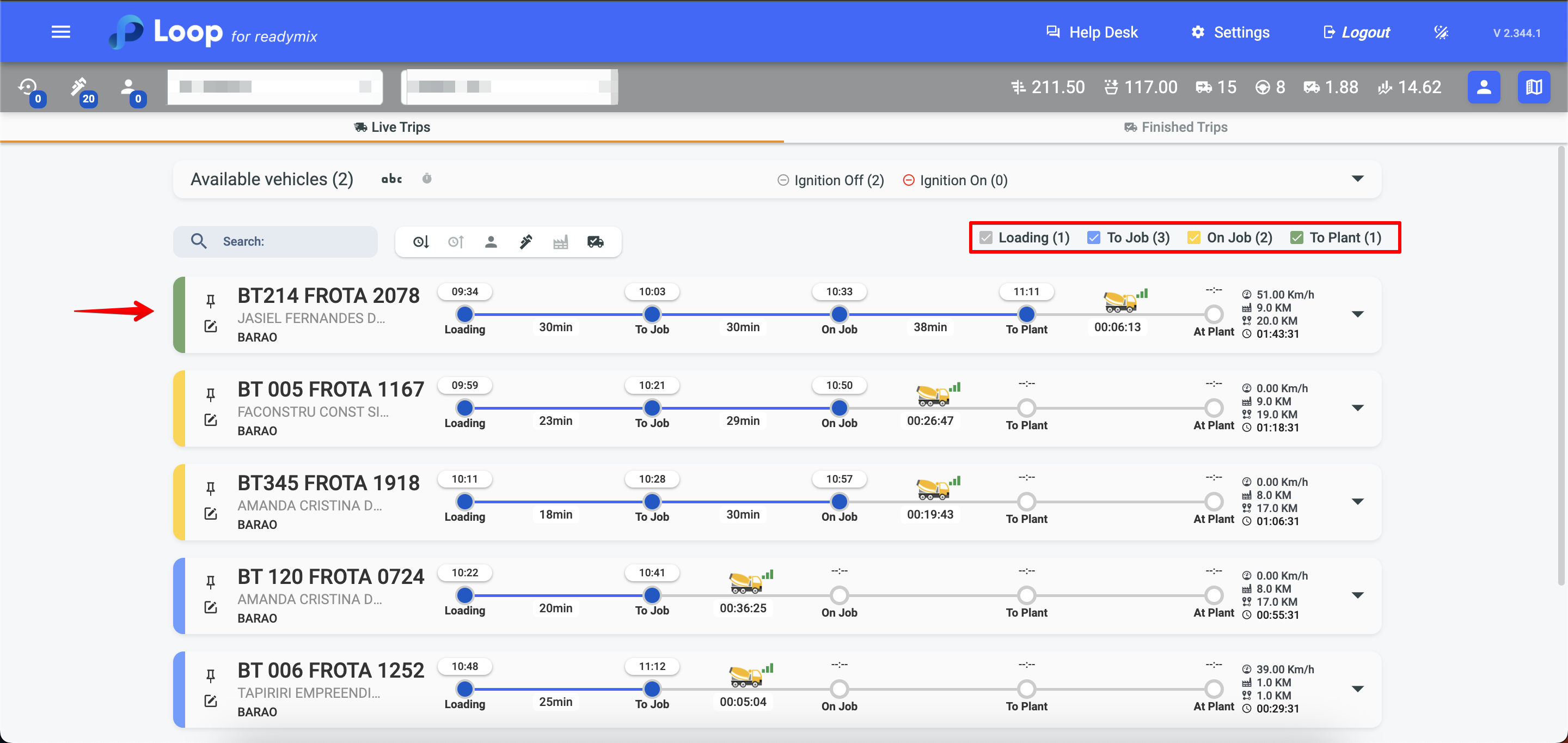1568x743 pixels.
Task: Open the Help Desk link
Action: click(1092, 32)
